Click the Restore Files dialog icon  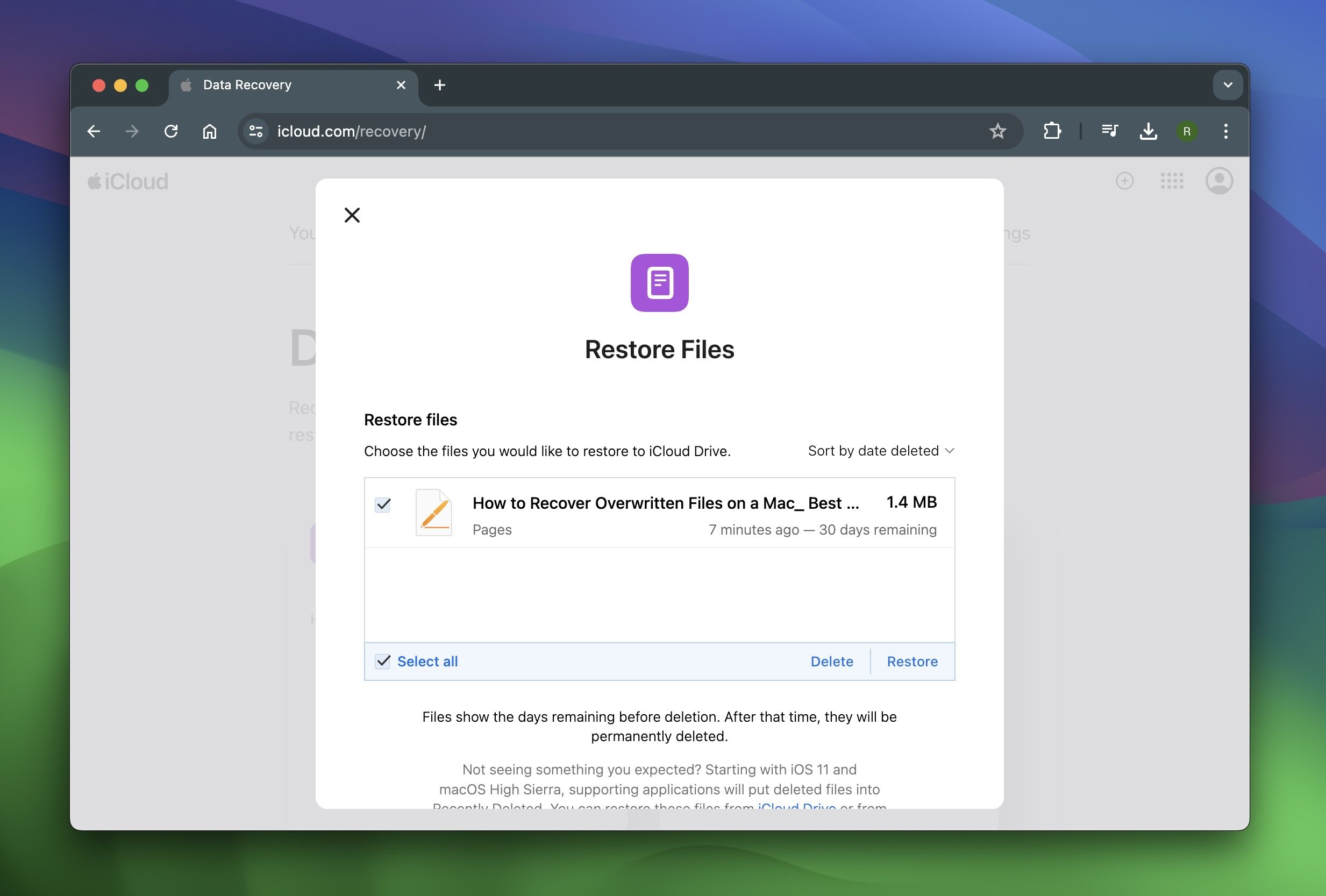tap(659, 283)
